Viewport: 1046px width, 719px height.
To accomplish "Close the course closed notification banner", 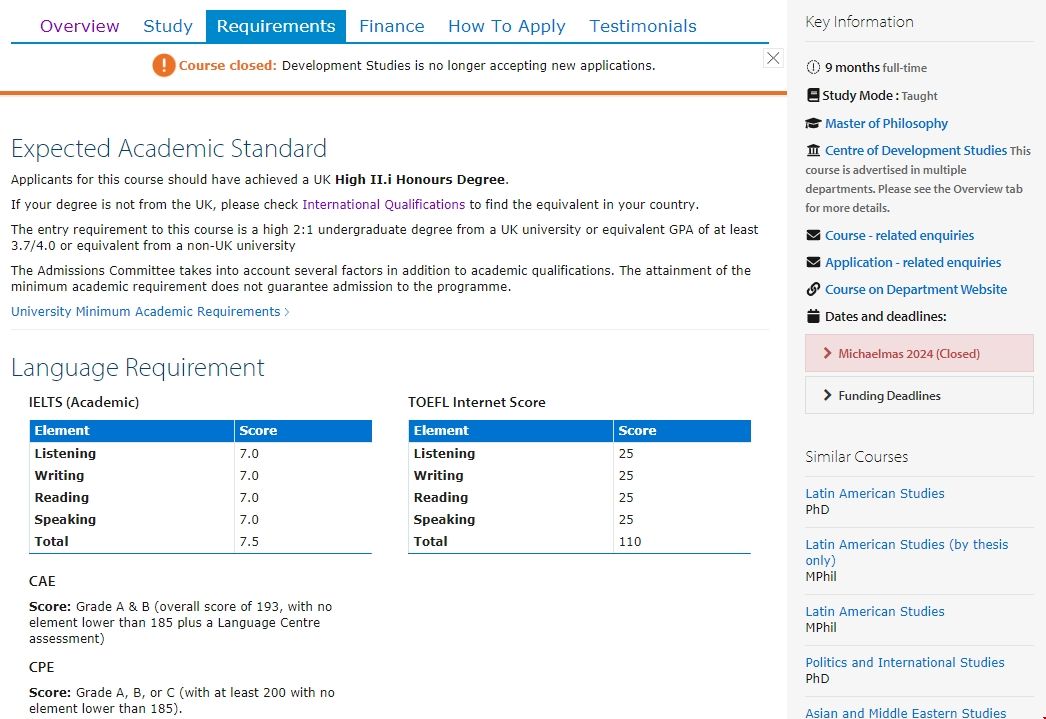I will coord(773,58).
